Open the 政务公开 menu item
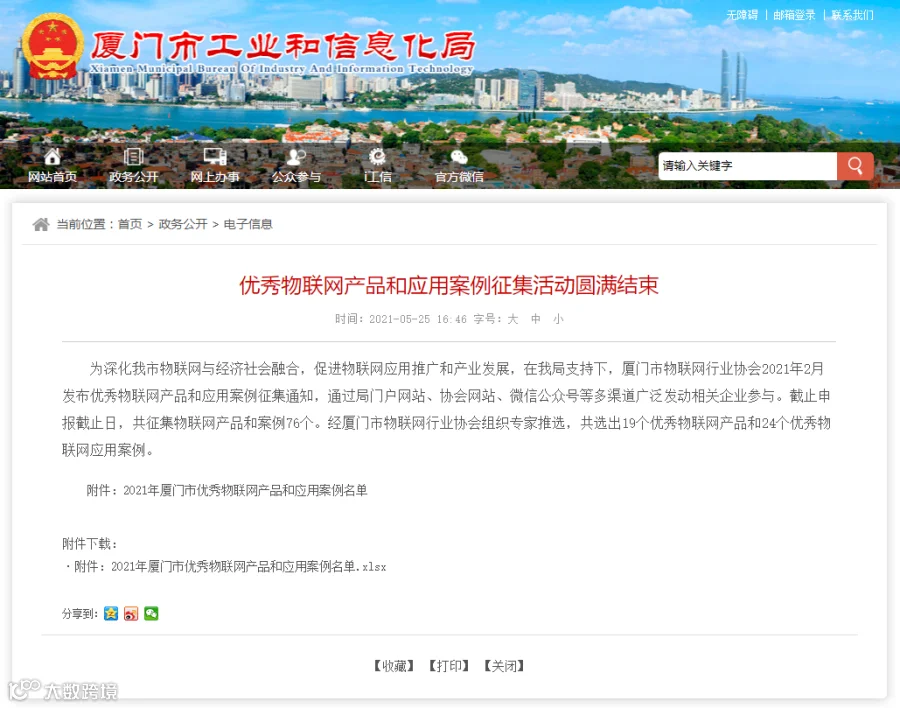The image size is (900, 708). pyautogui.click(x=133, y=177)
